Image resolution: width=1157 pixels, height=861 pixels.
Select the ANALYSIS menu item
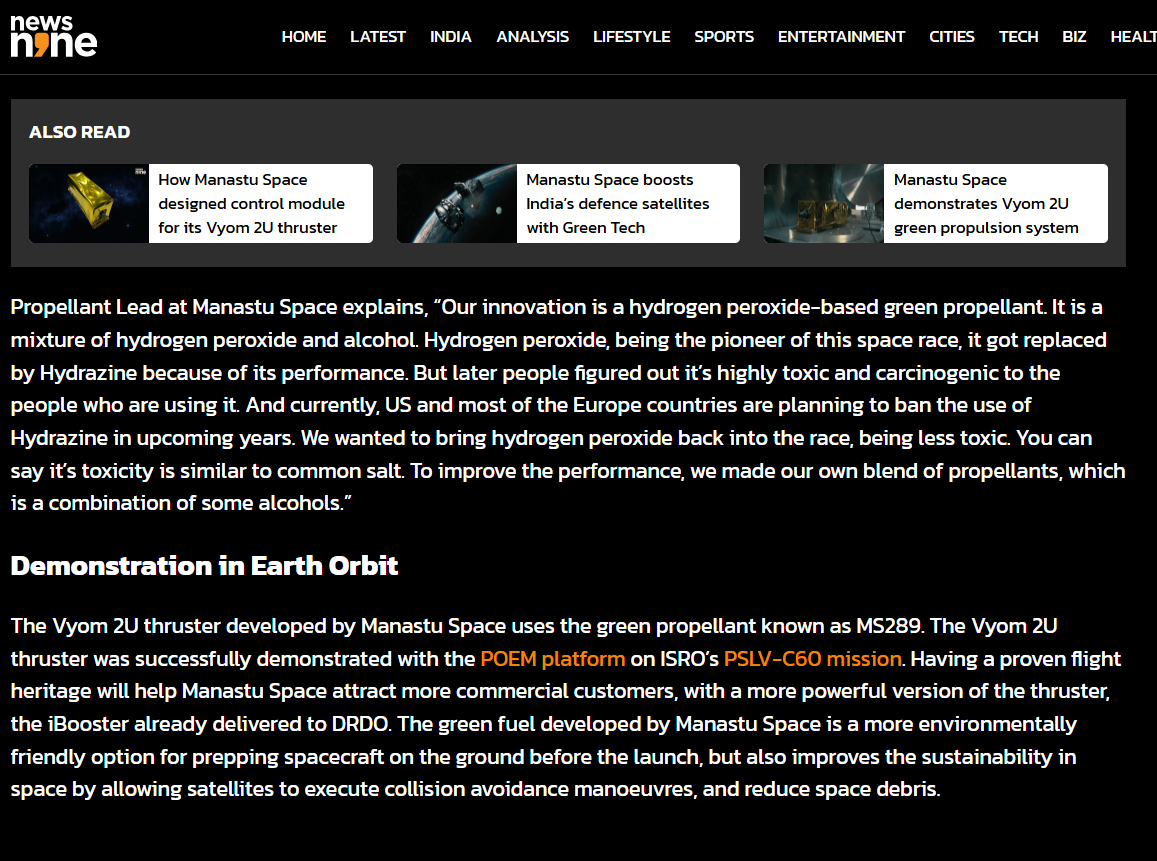point(532,37)
